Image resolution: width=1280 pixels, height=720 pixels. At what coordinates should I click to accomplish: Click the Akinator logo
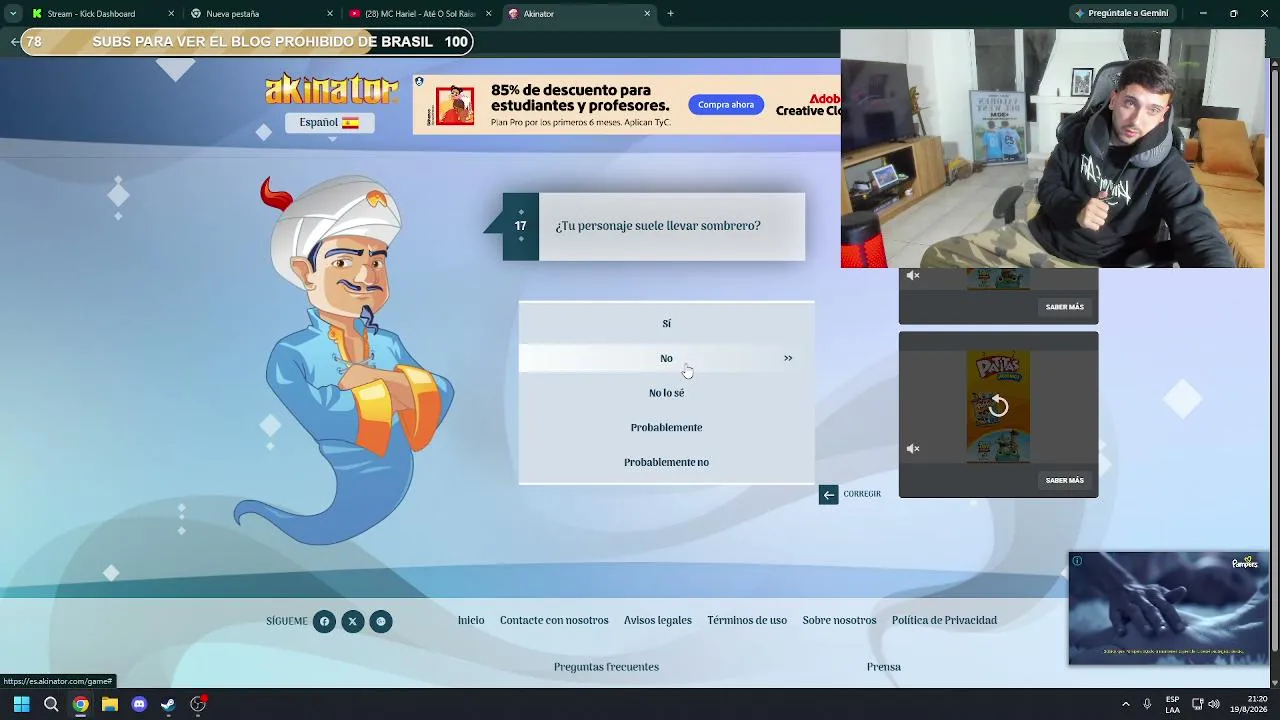332,88
